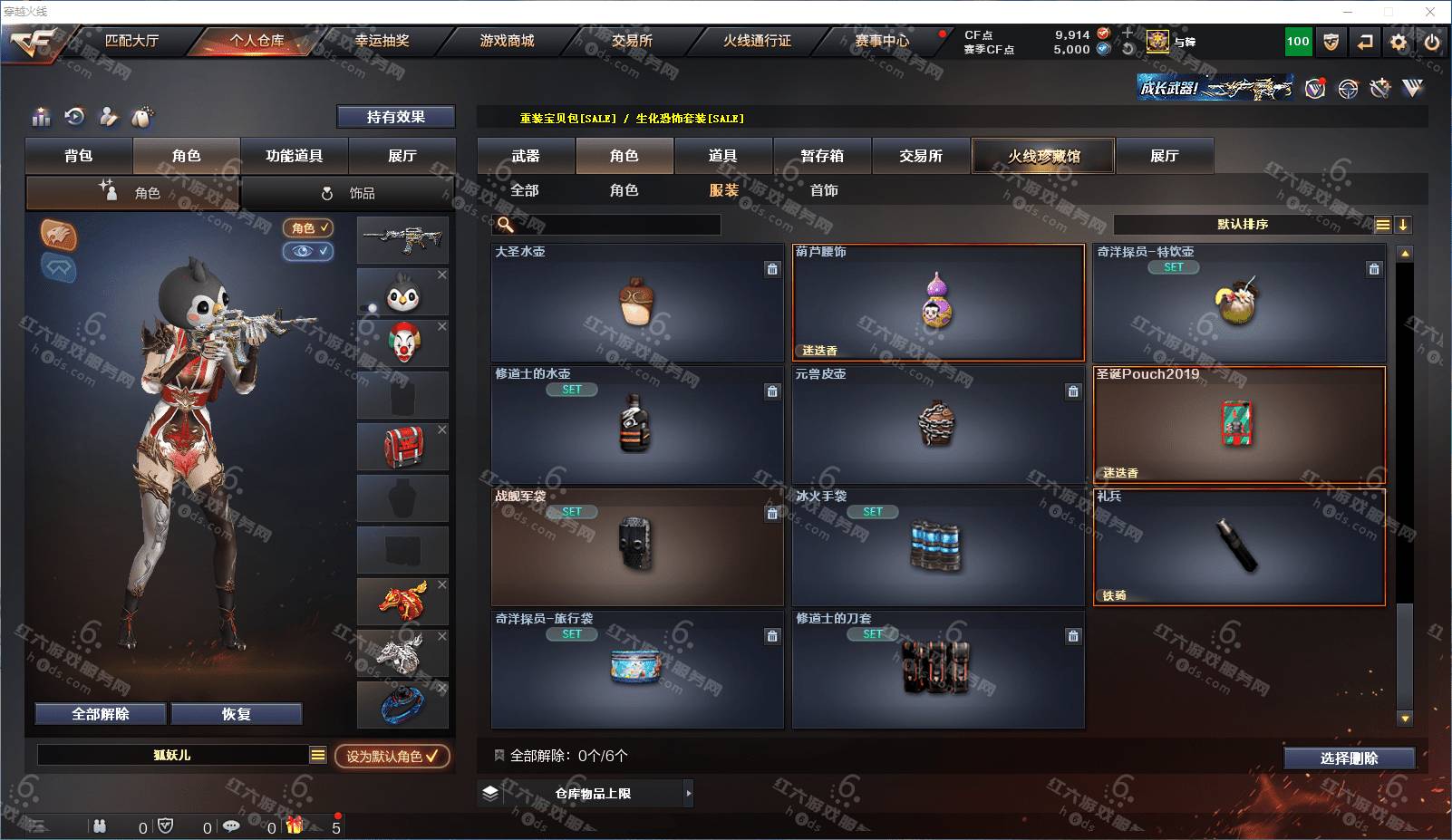Click the power exit icon

1432,42
